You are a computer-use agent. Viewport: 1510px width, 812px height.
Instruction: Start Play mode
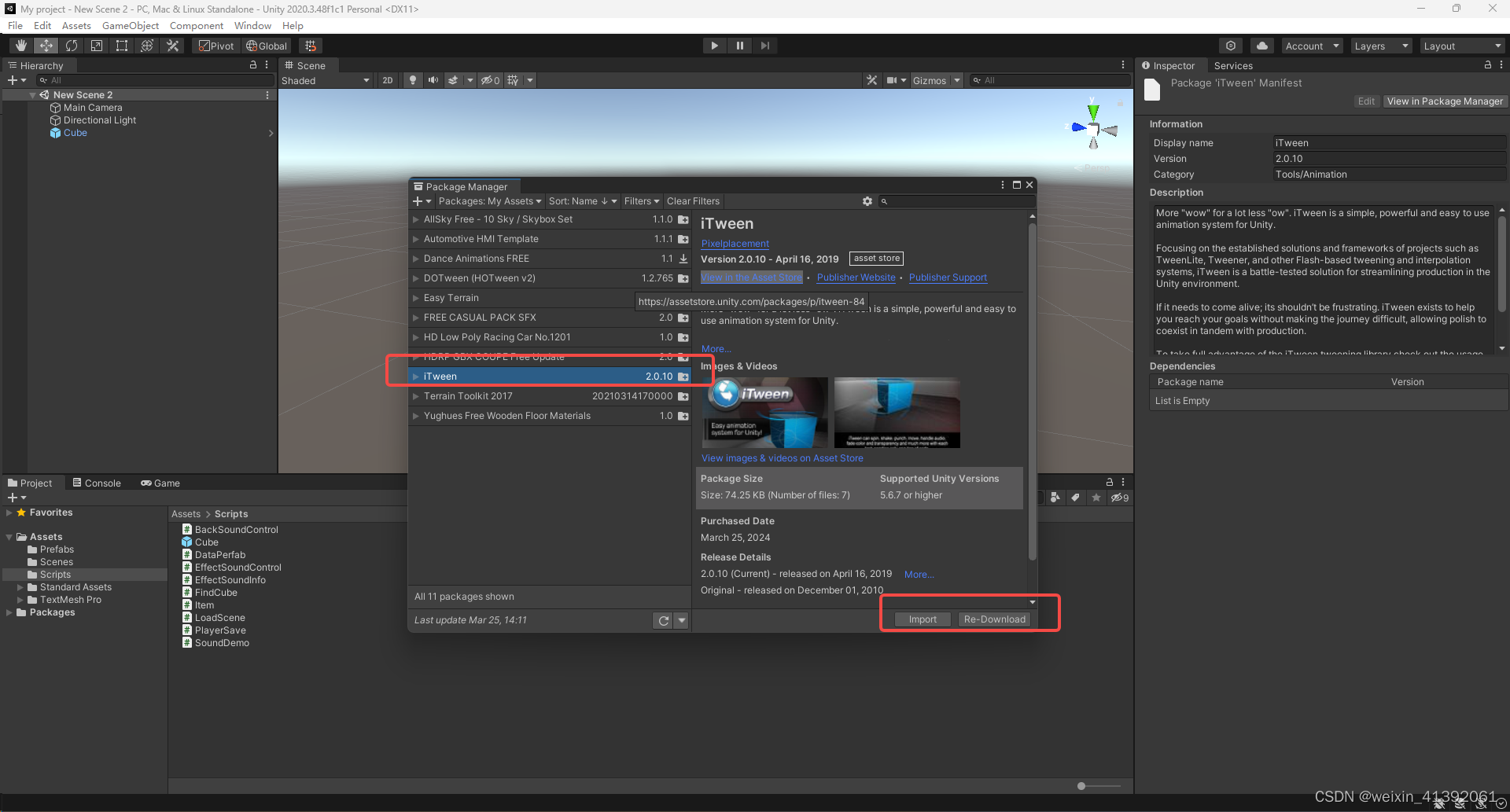coord(714,46)
